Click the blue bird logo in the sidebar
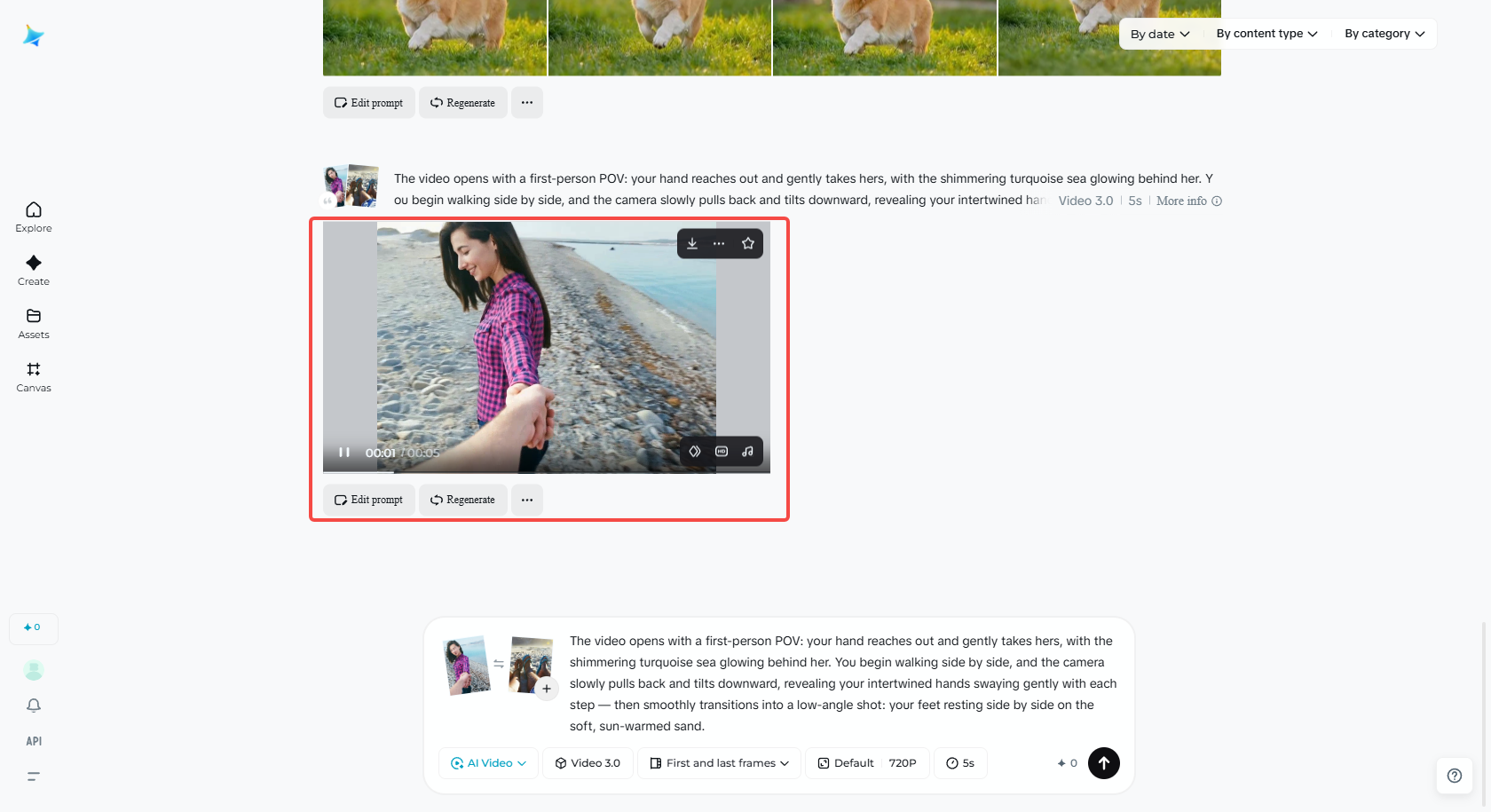Viewport: 1491px width, 812px height. point(34,35)
